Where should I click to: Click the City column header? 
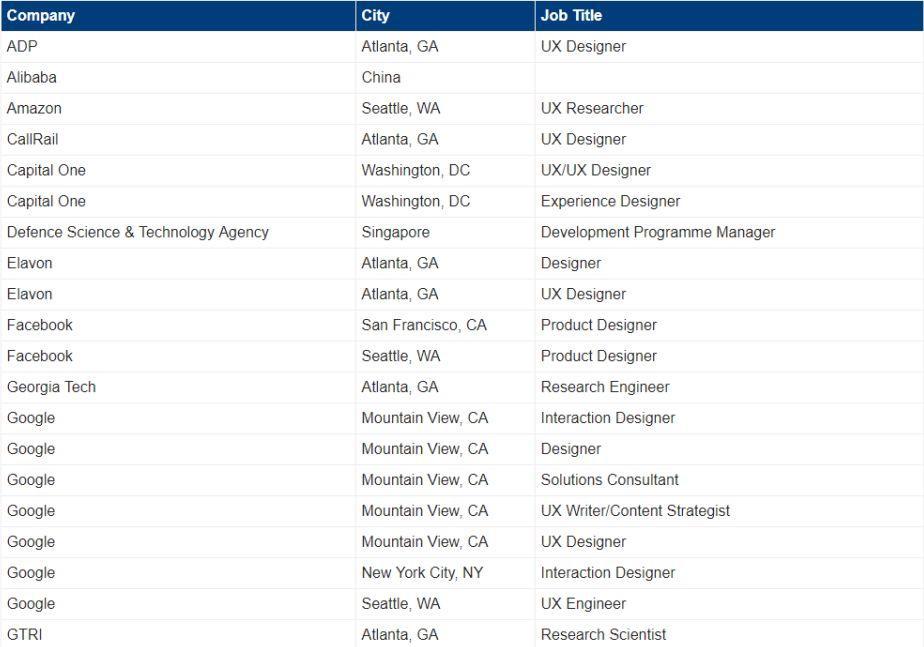click(x=445, y=15)
